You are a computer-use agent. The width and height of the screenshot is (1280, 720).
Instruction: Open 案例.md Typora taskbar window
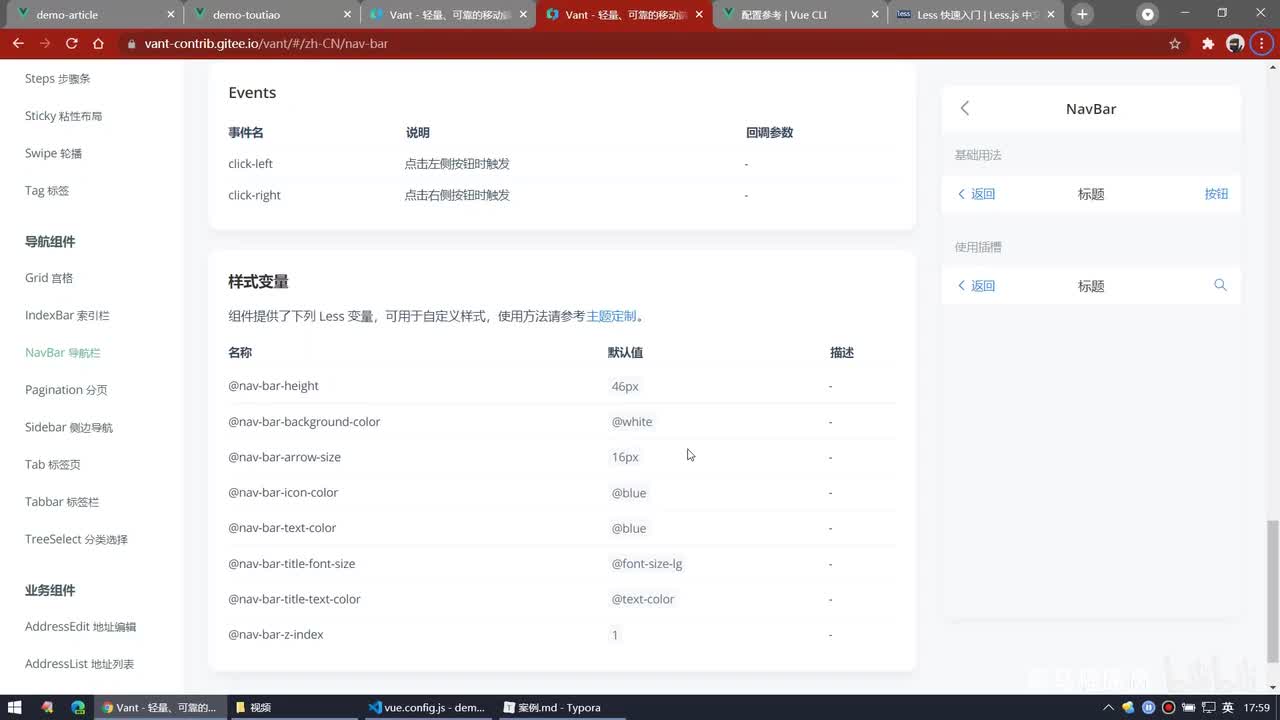click(561, 707)
